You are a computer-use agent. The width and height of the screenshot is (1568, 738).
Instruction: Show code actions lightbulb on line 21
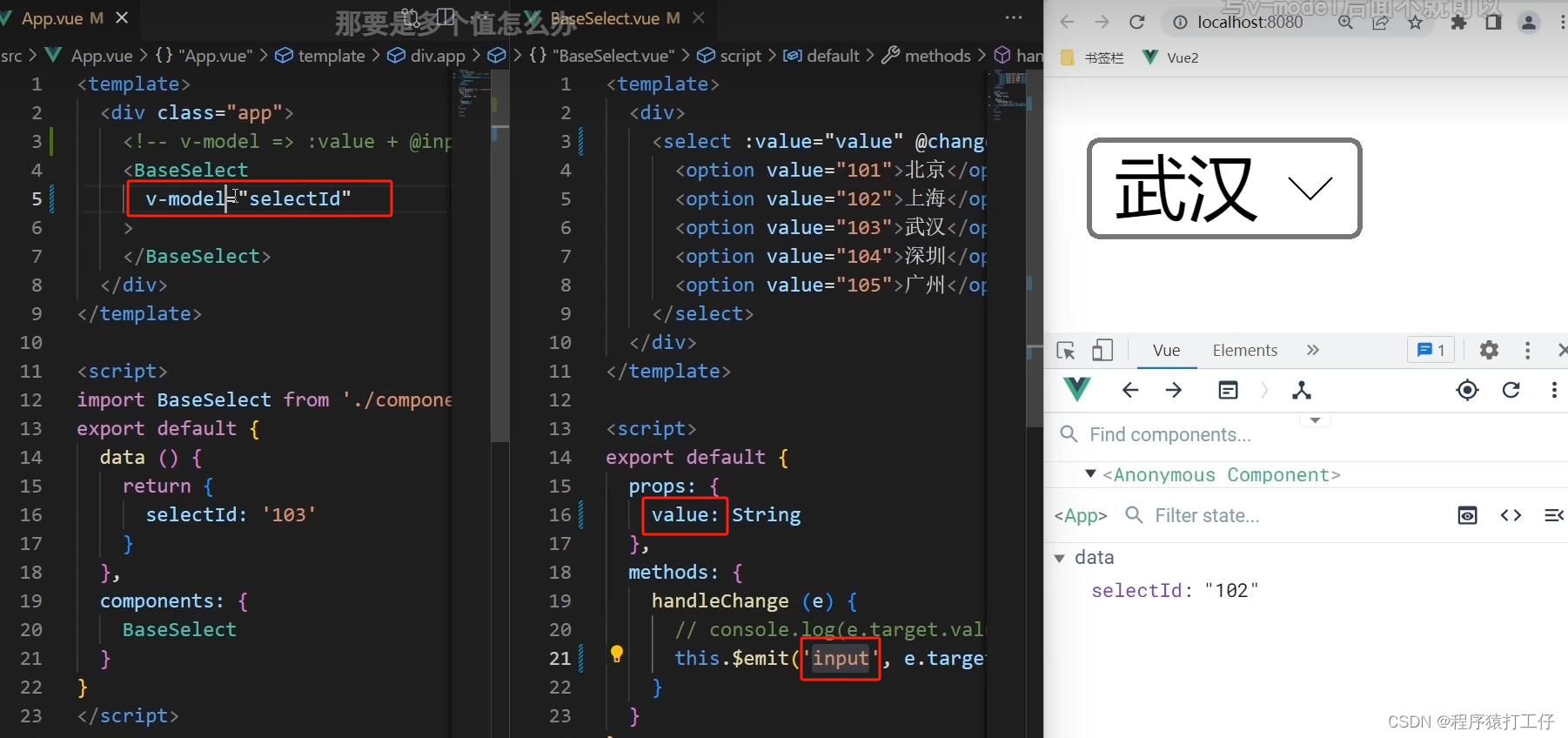coord(617,654)
